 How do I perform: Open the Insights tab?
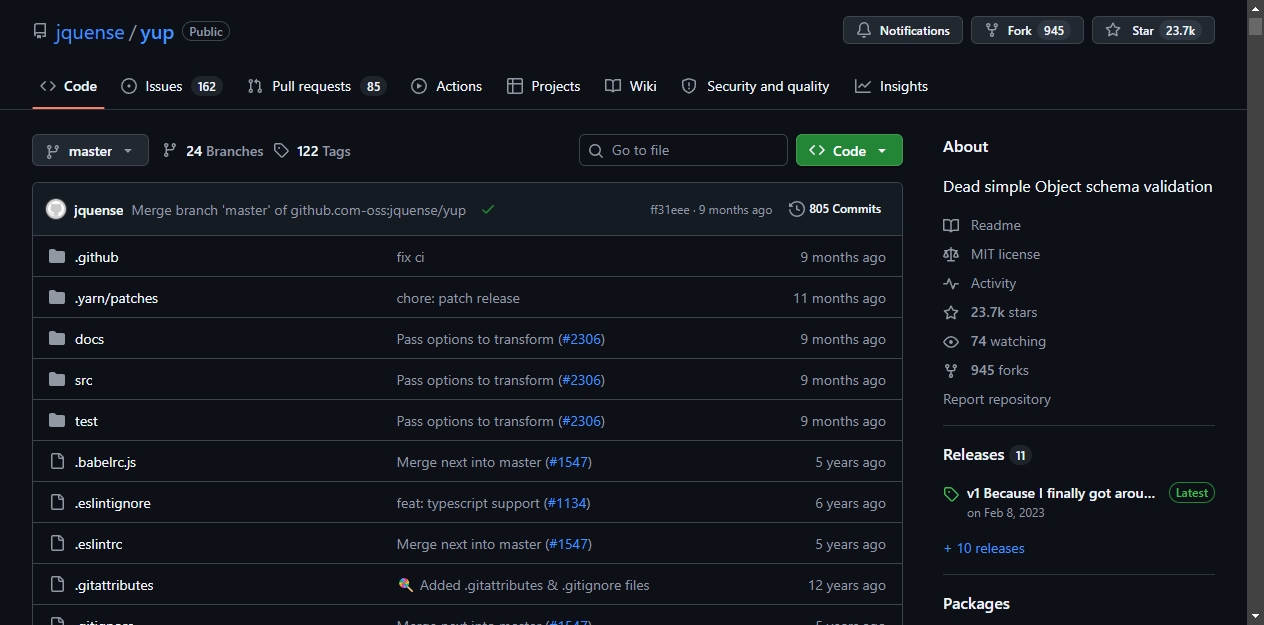892,86
